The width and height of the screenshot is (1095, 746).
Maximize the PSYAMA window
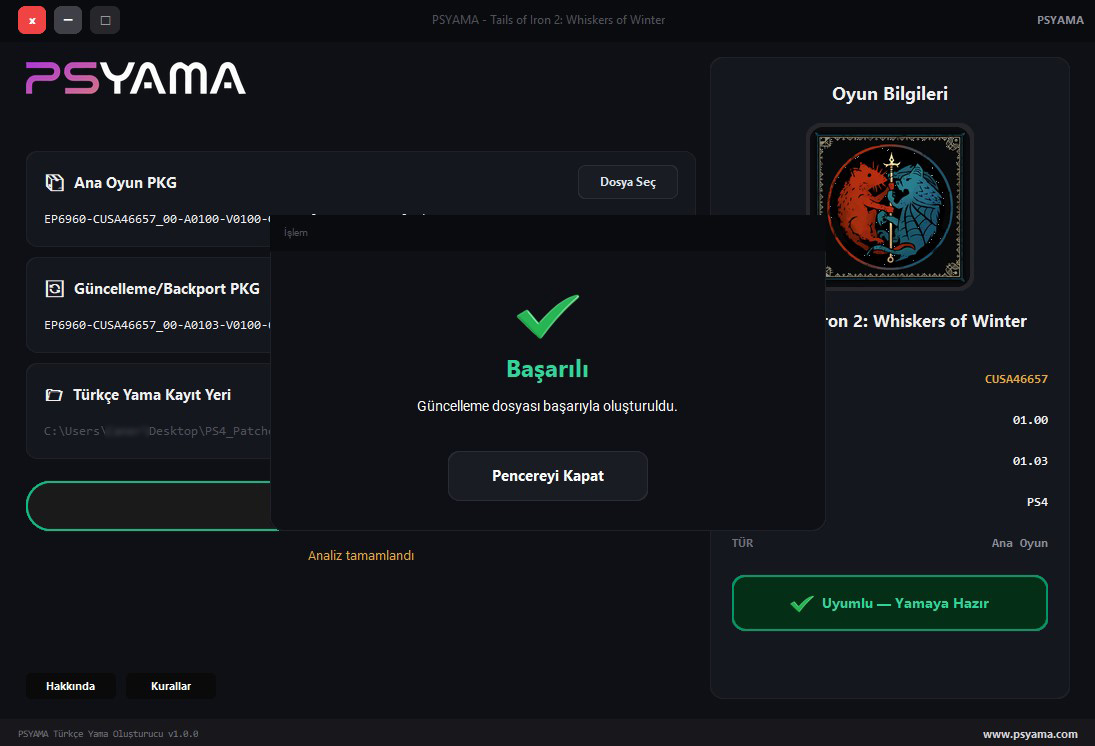(x=105, y=20)
